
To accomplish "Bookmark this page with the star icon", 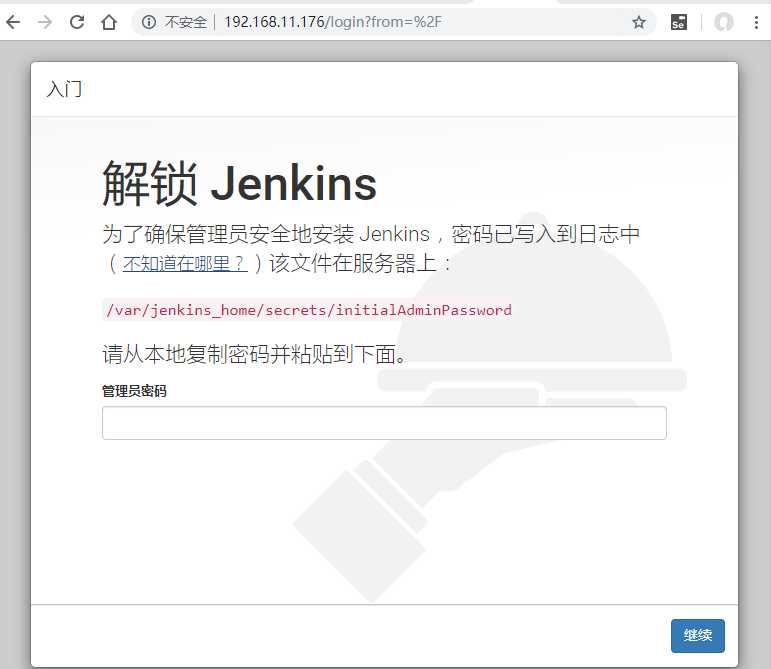I will click(x=639, y=22).
